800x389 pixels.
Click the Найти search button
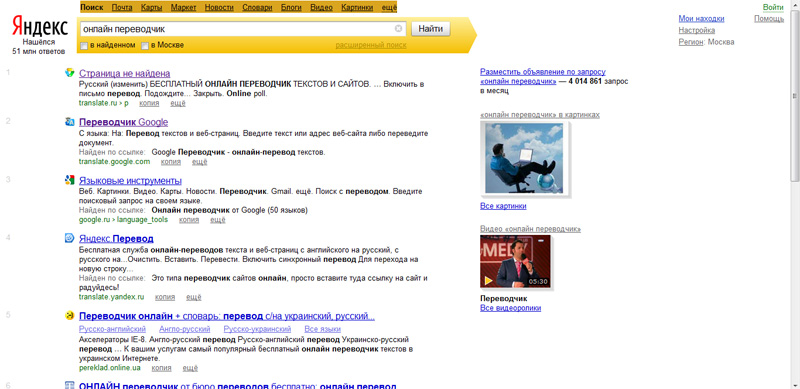pos(431,29)
